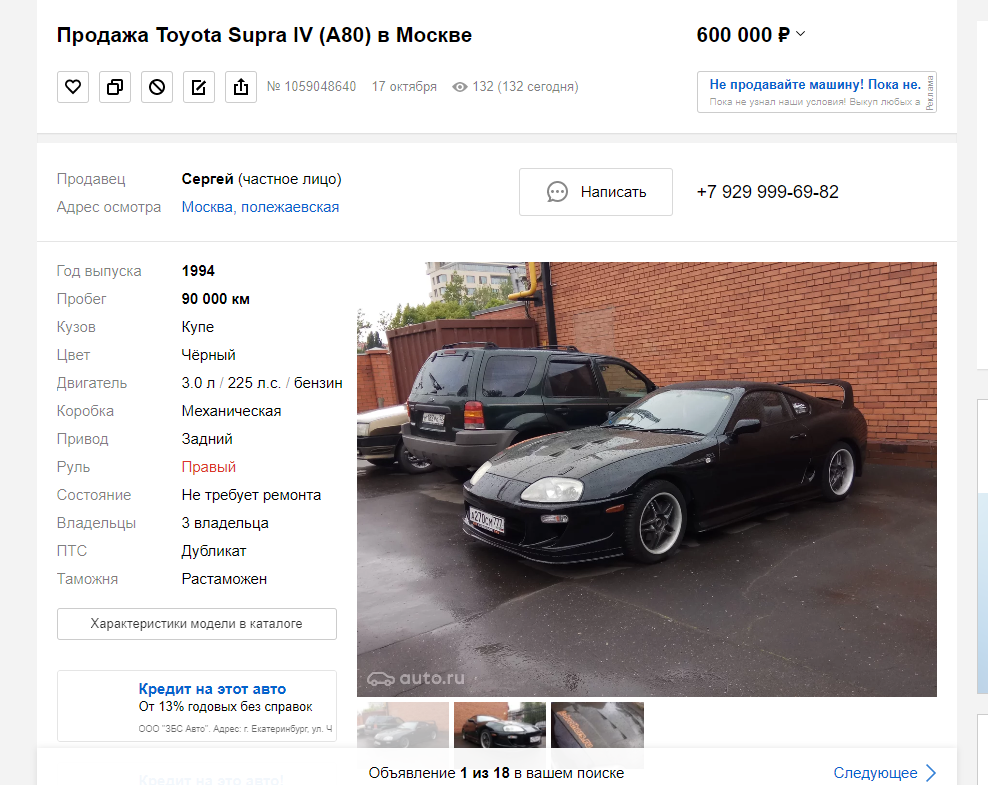Select first photo thumbnail below main image
The height and width of the screenshot is (785, 988).
pos(403,725)
